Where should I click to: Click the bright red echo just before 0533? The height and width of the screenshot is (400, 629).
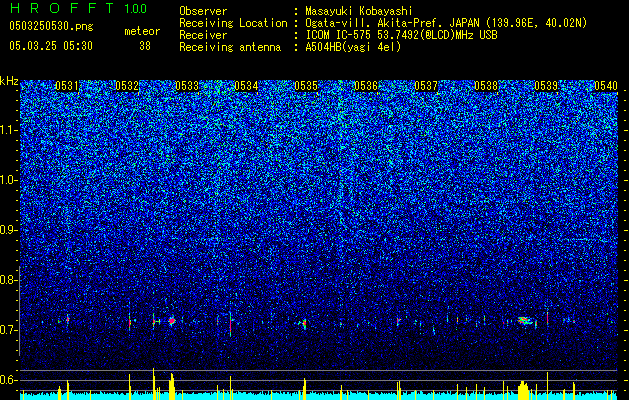[x=172, y=321]
